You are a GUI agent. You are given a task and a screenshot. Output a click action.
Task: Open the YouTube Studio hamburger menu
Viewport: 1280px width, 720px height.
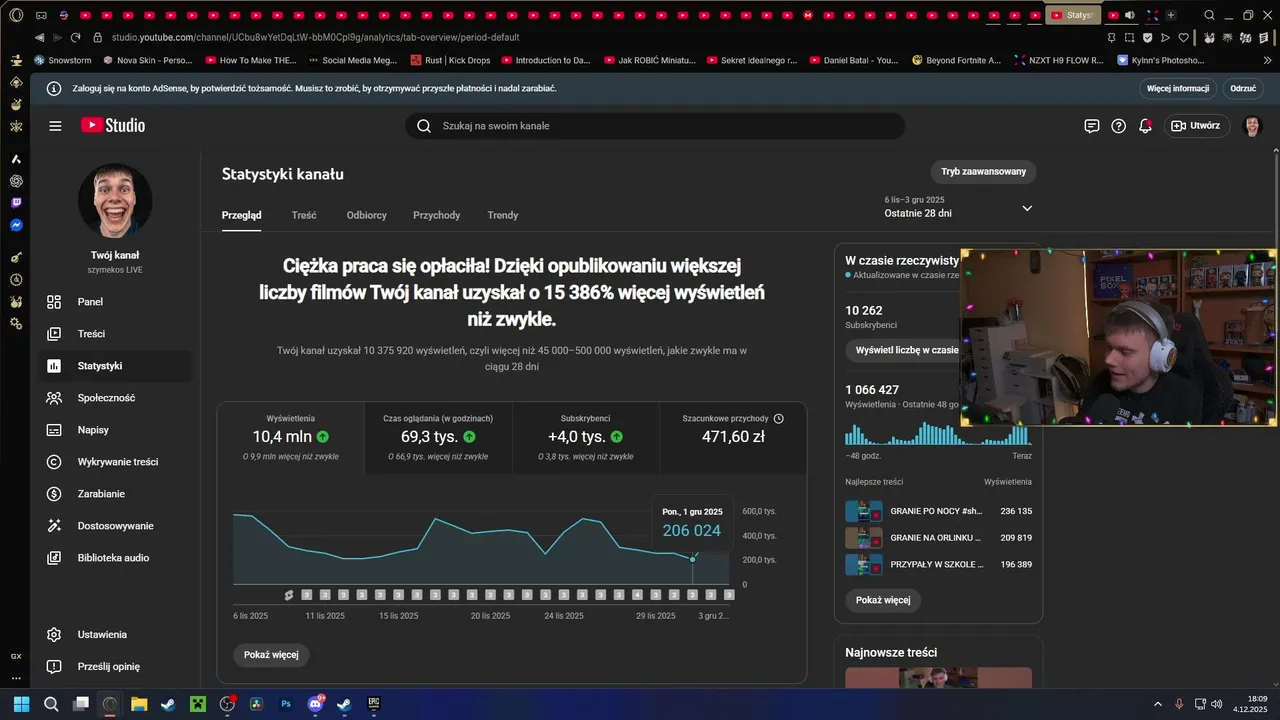click(55, 126)
